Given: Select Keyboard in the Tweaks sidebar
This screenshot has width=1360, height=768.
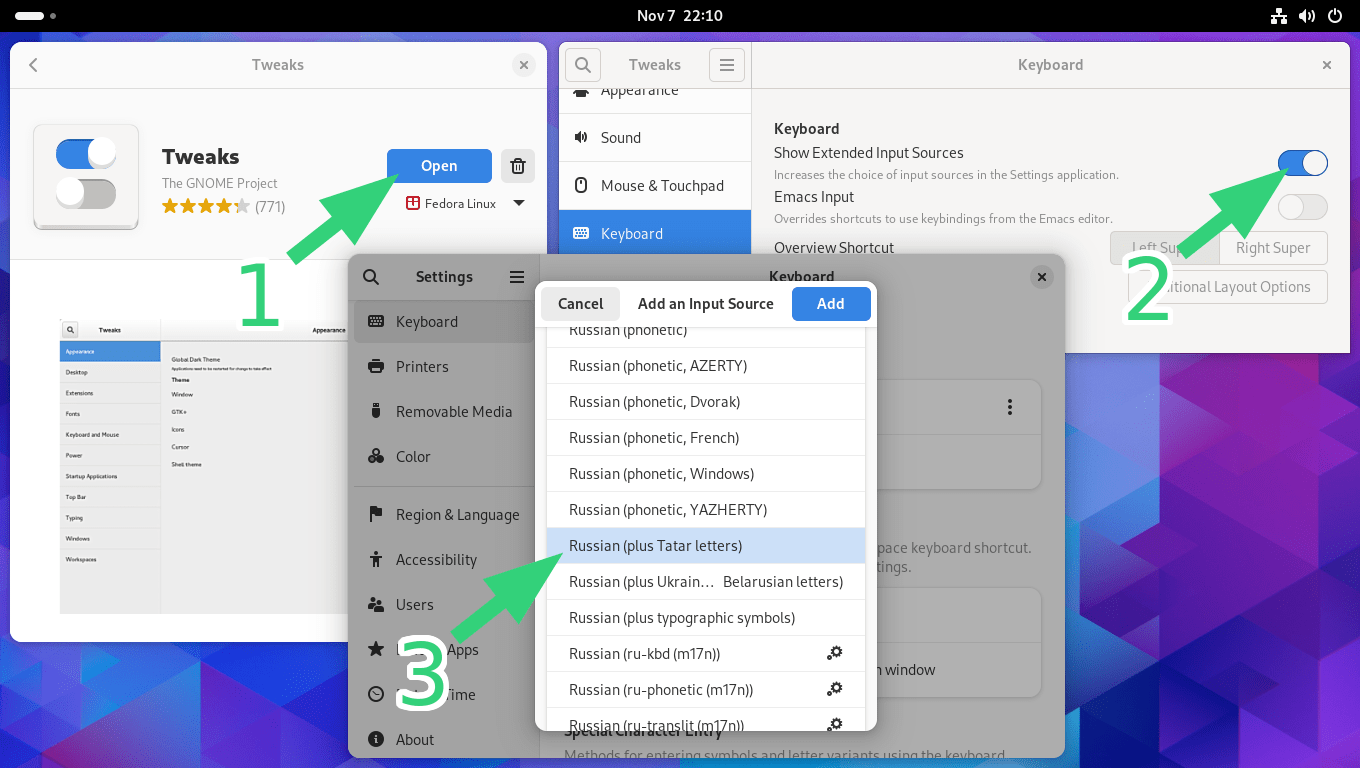Looking at the screenshot, I should [654, 234].
